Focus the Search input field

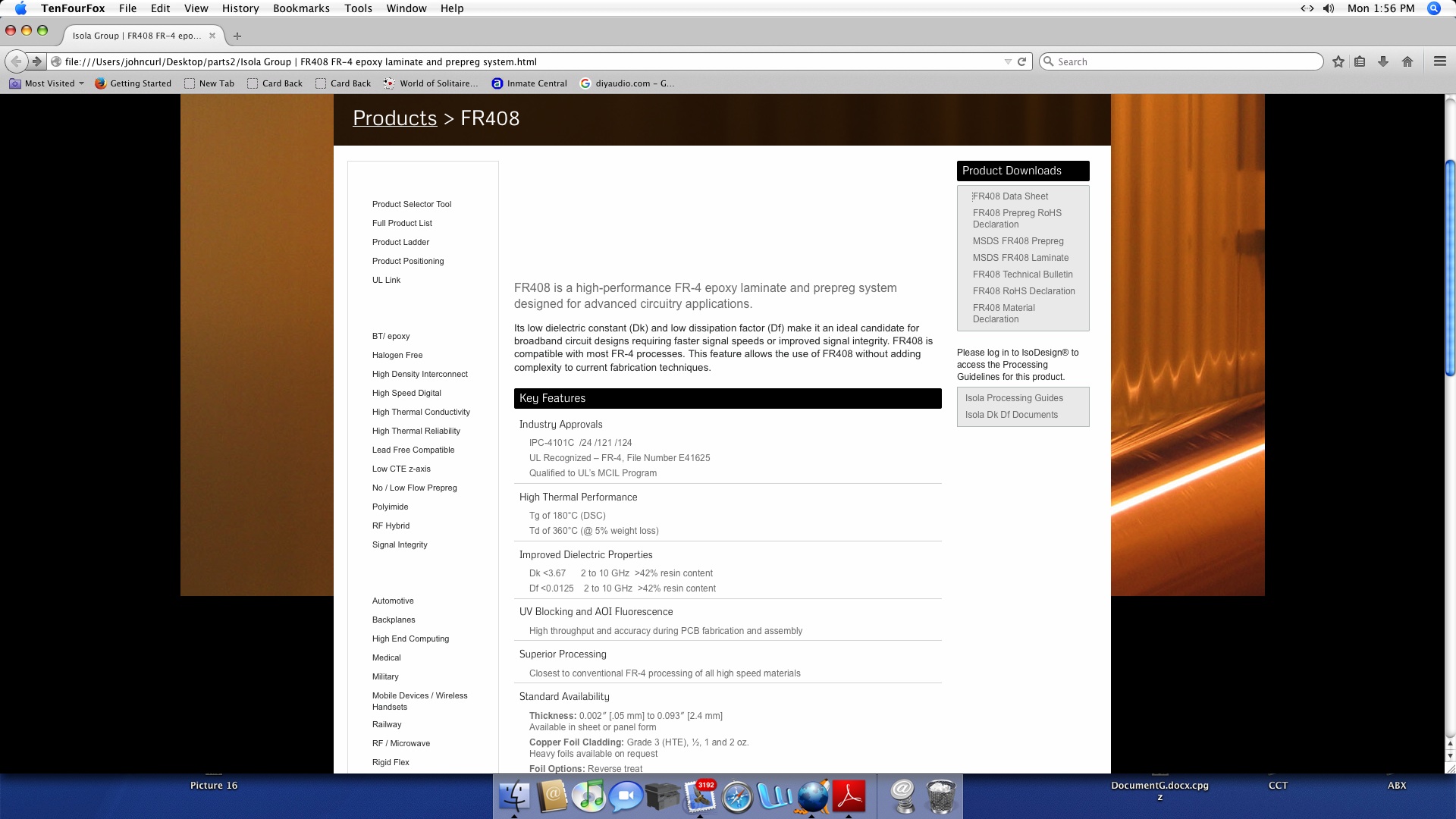(x=1181, y=61)
